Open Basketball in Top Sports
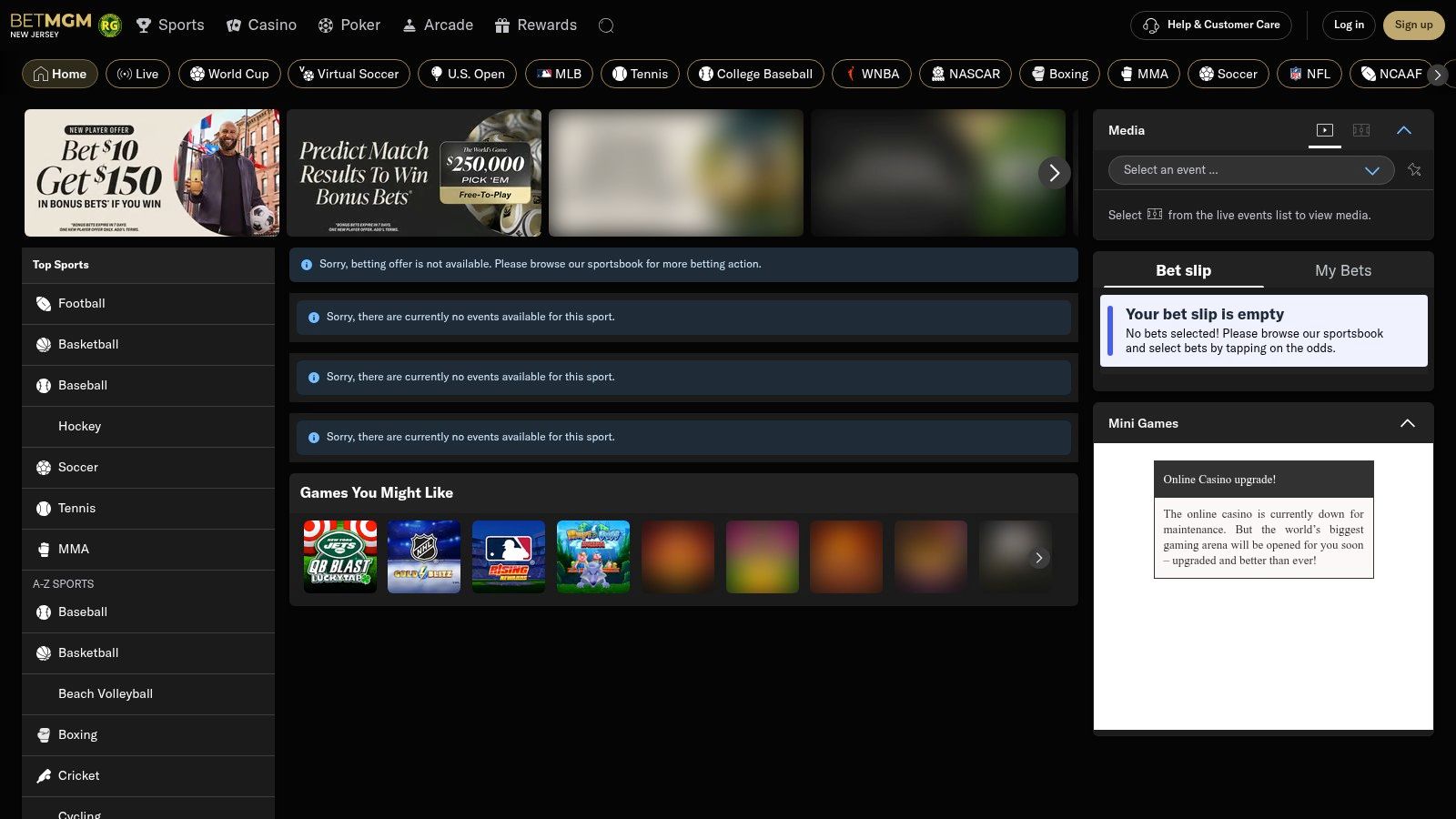 (148, 345)
